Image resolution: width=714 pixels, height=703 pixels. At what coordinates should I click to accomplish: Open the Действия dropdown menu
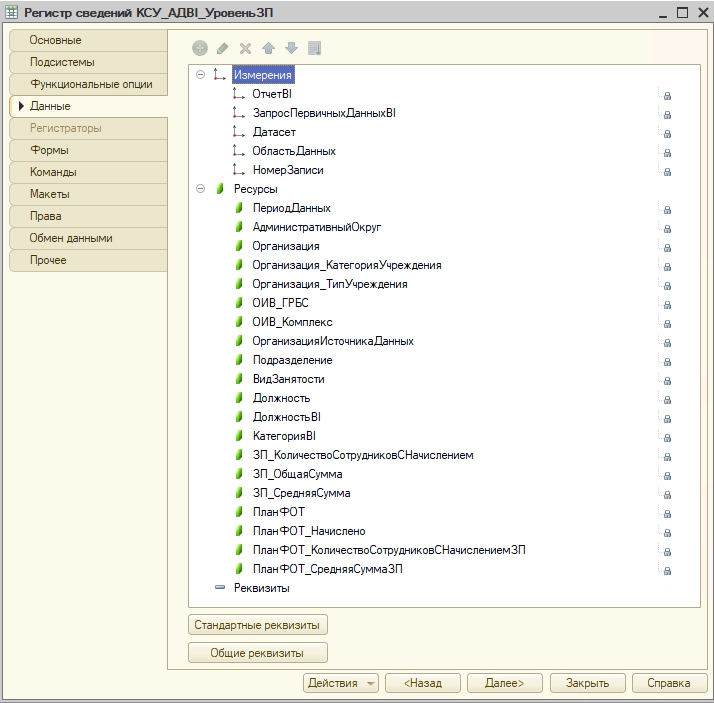tap(340, 683)
